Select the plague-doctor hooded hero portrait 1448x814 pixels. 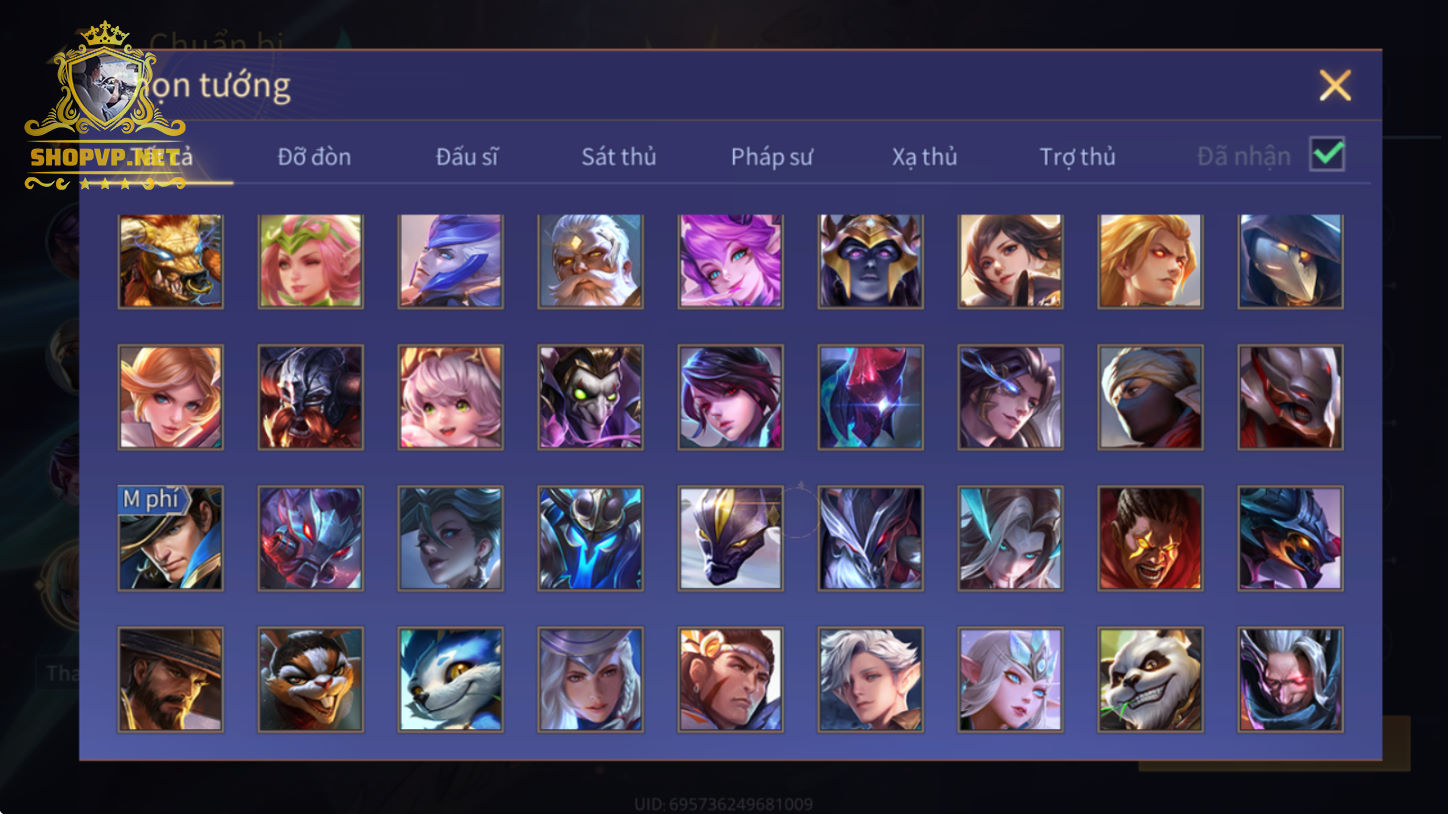[1290, 261]
